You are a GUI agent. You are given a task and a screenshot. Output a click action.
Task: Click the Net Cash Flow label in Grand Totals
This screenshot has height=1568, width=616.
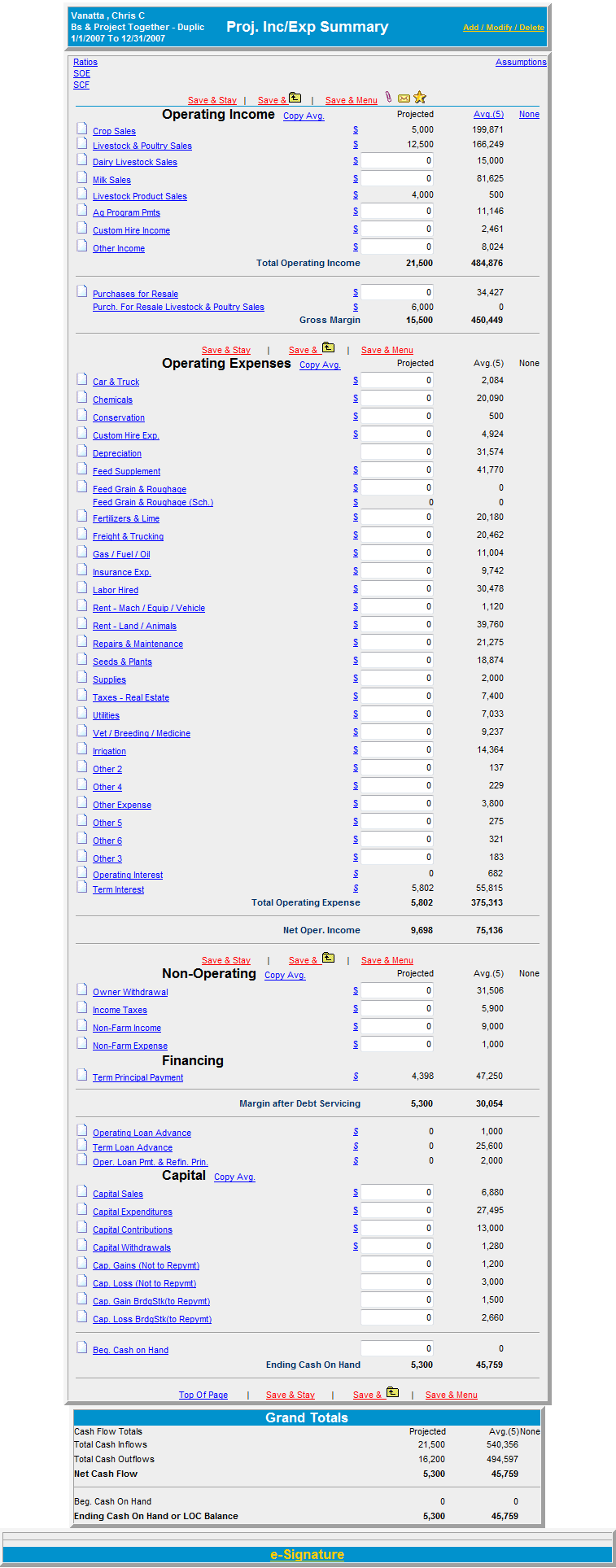(106, 1474)
